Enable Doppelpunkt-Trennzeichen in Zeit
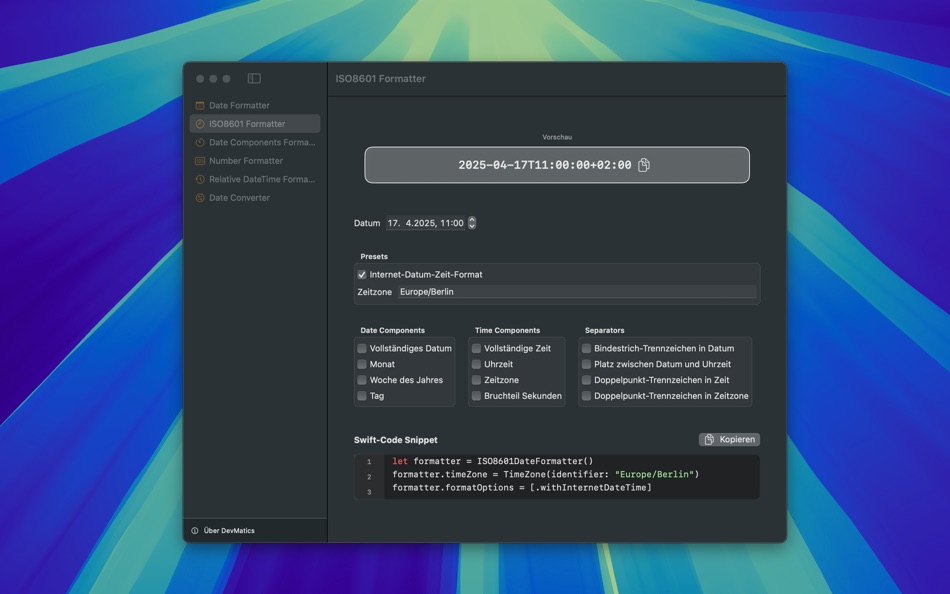950x594 pixels. pos(586,380)
